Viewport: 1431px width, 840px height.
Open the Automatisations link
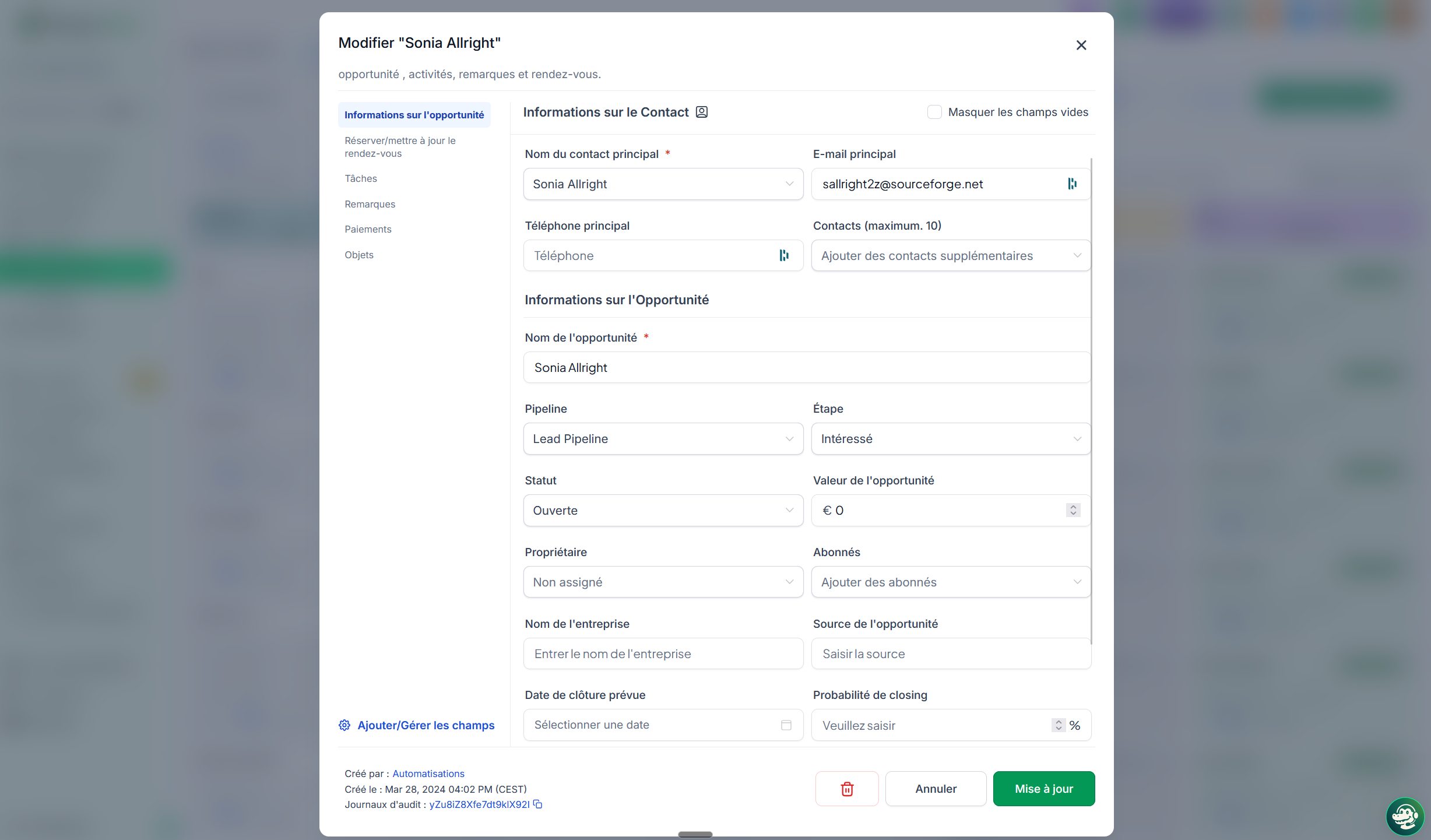pos(428,774)
